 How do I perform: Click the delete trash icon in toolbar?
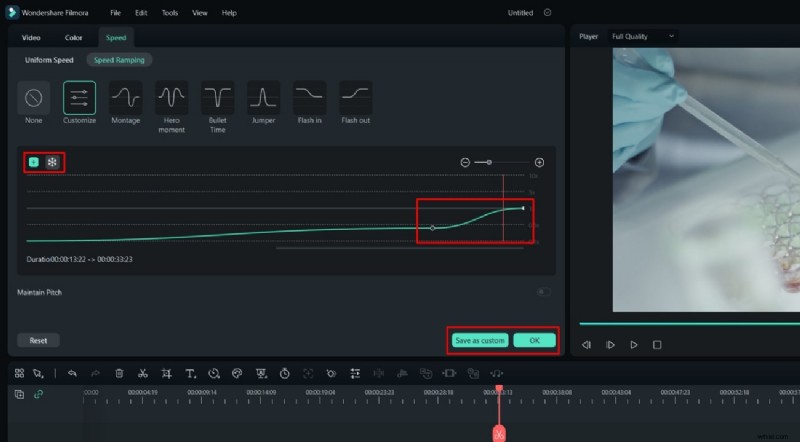tap(119, 373)
